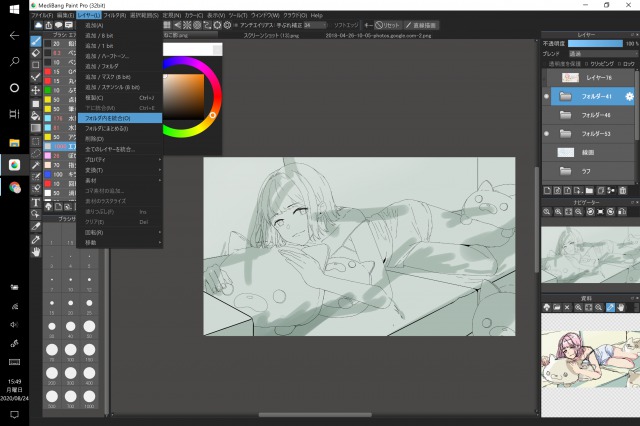Adjust the 不透明度 opacity slider
This screenshot has height=426, width=640.
pyautogui.click(x=601, y=44)
